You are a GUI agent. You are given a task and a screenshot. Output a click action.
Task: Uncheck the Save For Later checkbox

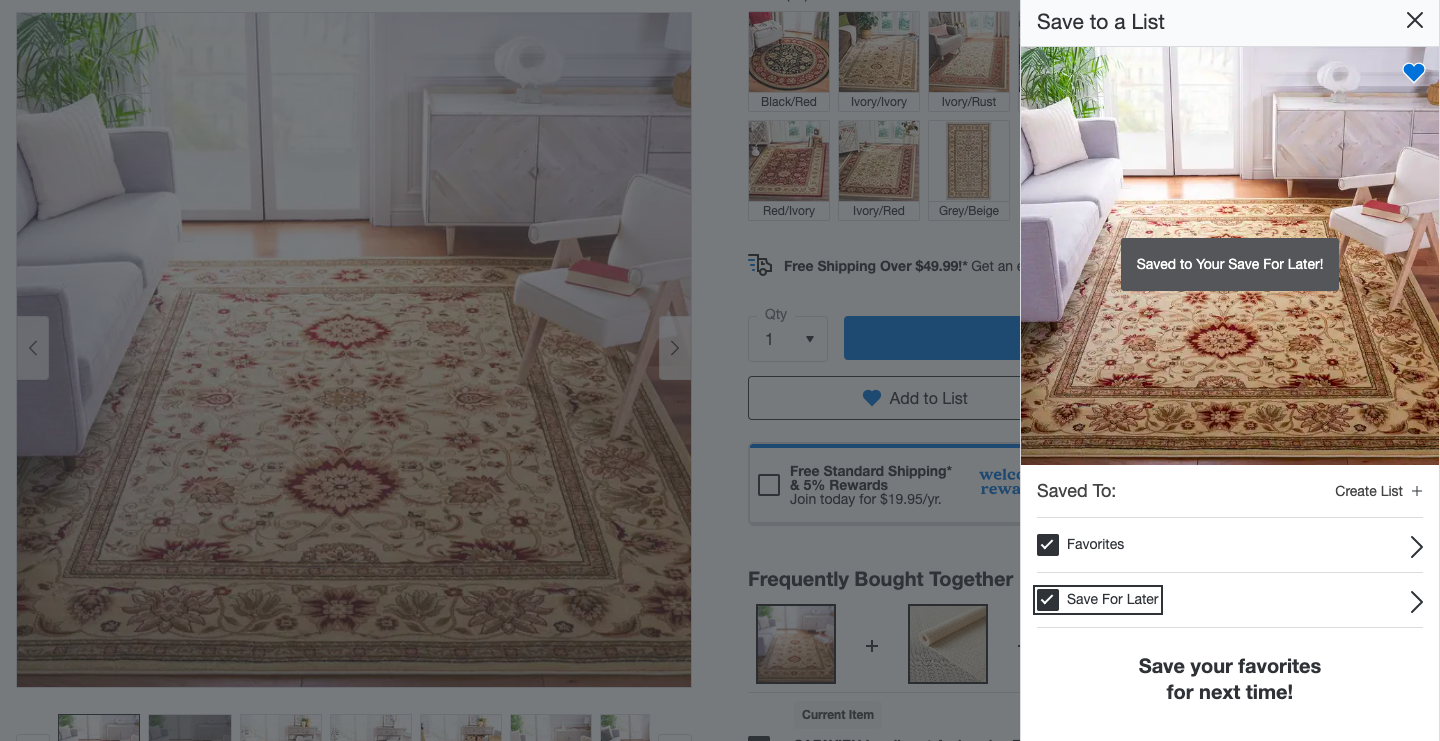tap(1047, 600)
